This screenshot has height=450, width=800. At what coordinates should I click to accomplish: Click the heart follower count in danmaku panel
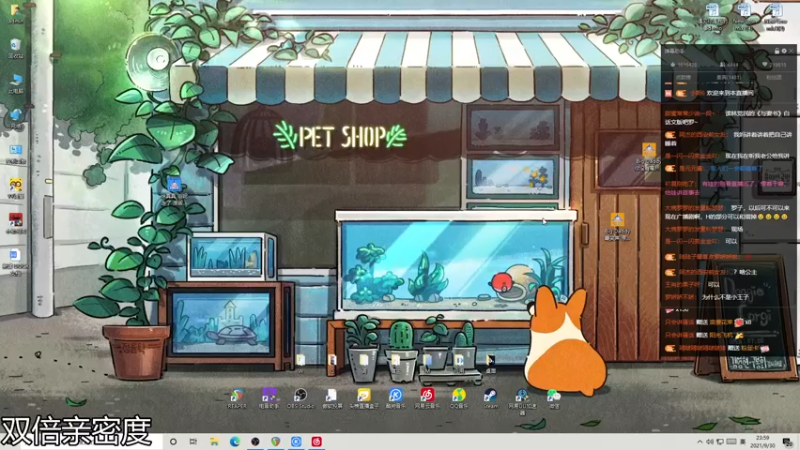776,65
